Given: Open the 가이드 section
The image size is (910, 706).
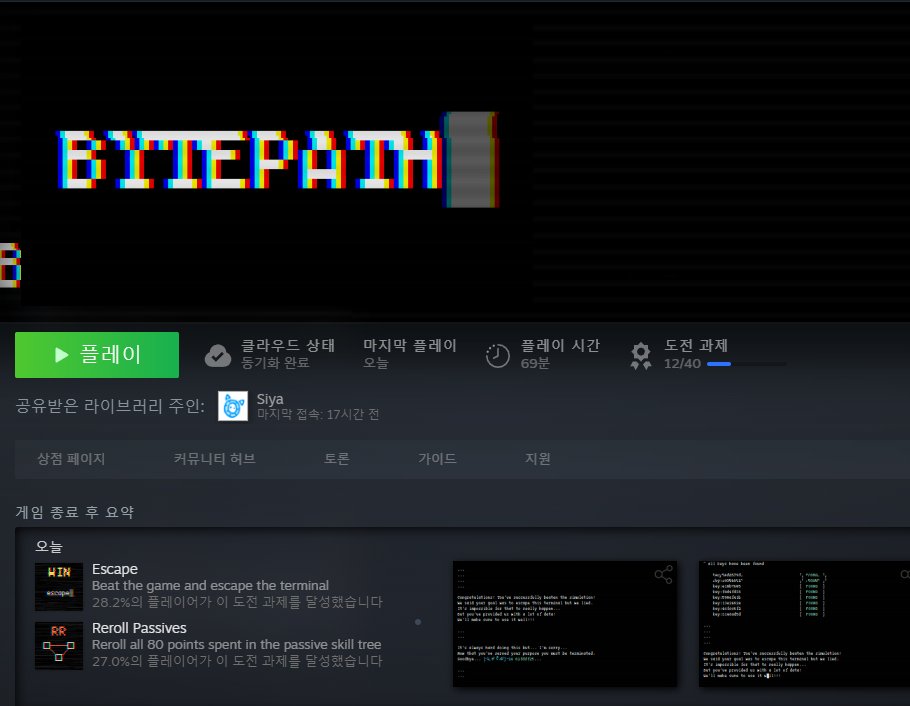Looking at the screenshot, I should (x=437, y=458).
